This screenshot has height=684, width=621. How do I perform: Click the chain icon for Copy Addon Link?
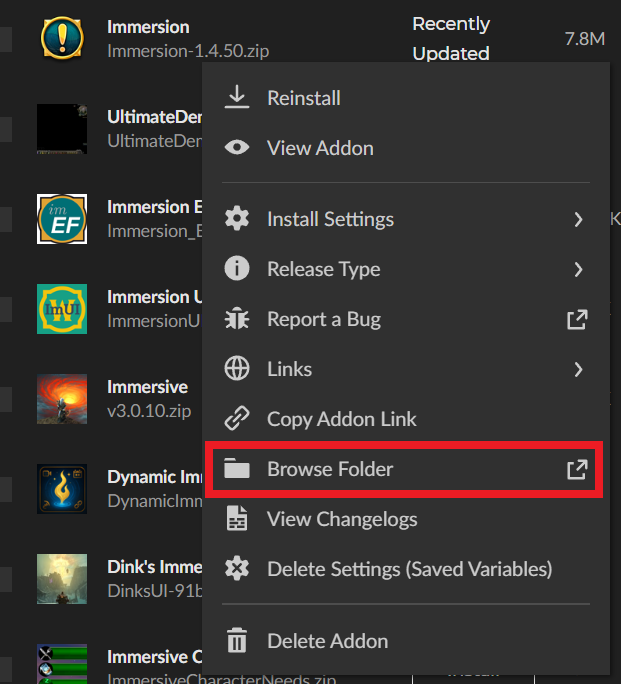(237, 419)
